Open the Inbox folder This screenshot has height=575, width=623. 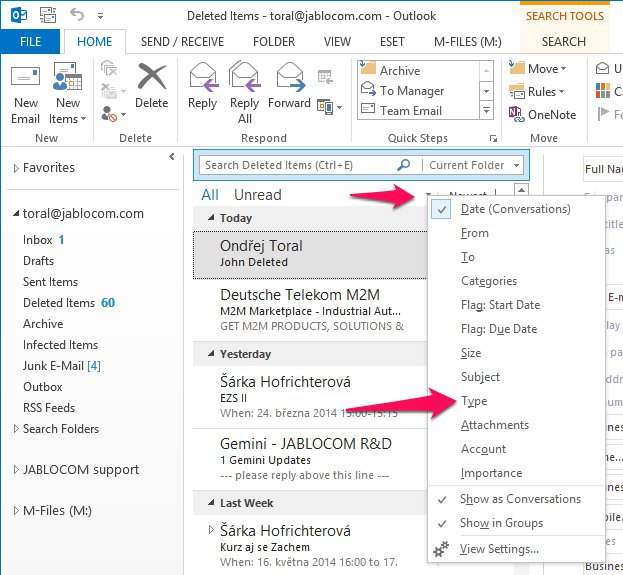(38, 240)
